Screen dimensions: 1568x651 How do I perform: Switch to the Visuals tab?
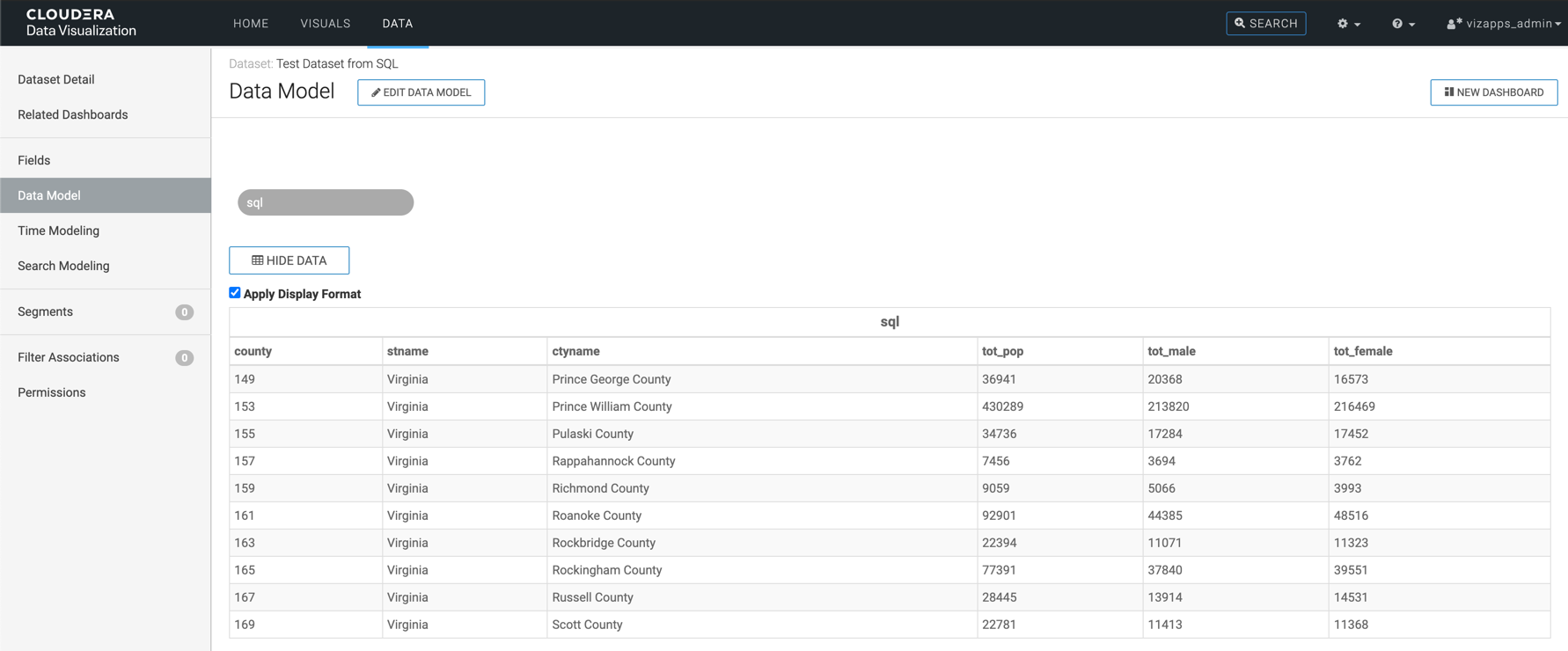(325, 24)
